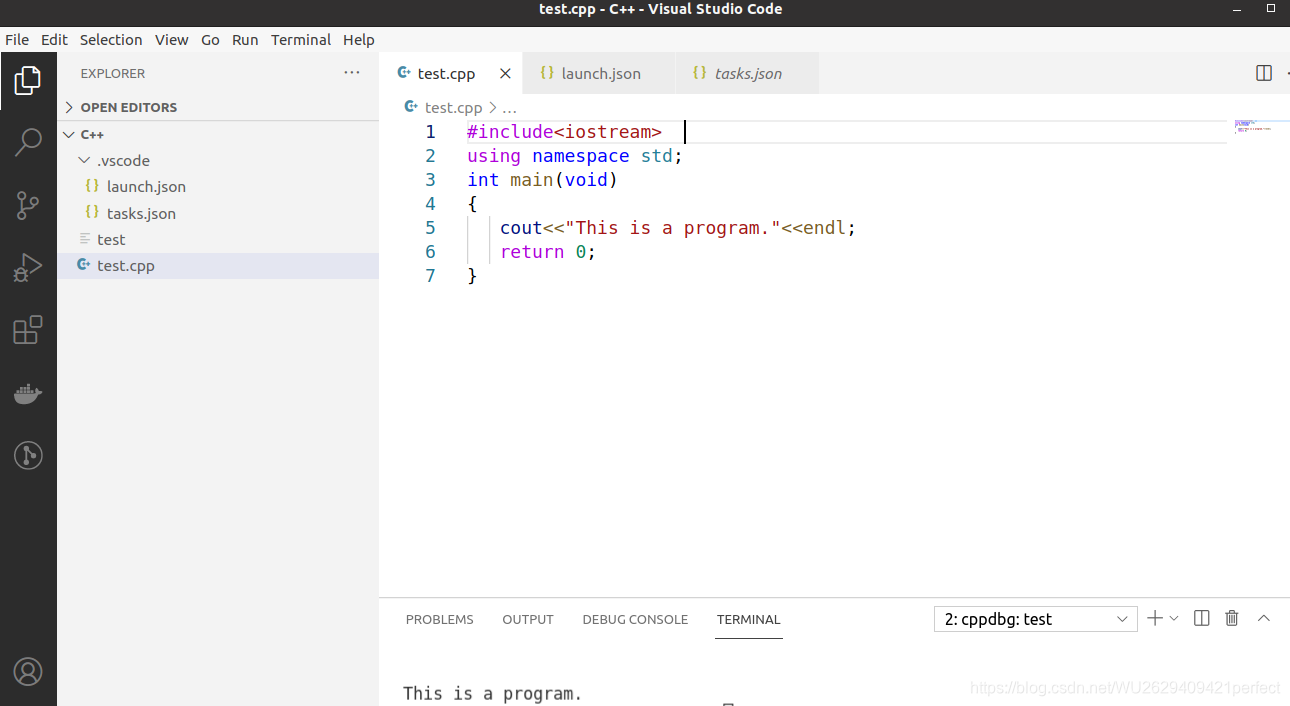
Task: Open the launch profile chevron next to plus
Action: (1174, 619)
